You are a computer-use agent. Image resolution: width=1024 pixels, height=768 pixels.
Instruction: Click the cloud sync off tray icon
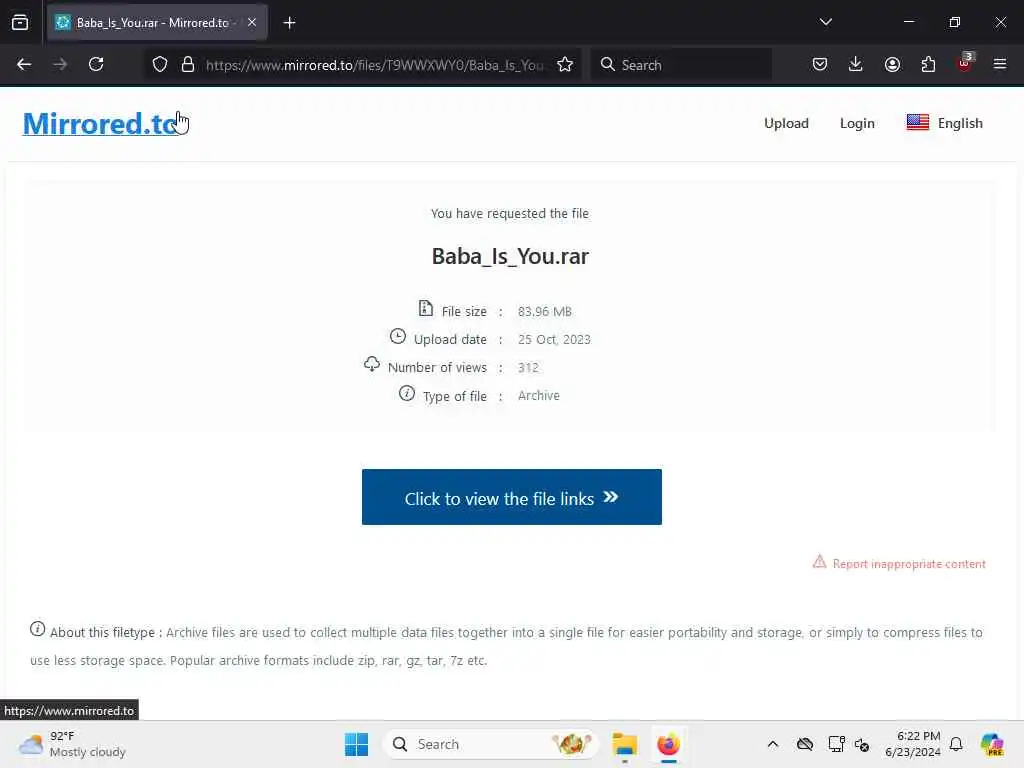(805, 744)
